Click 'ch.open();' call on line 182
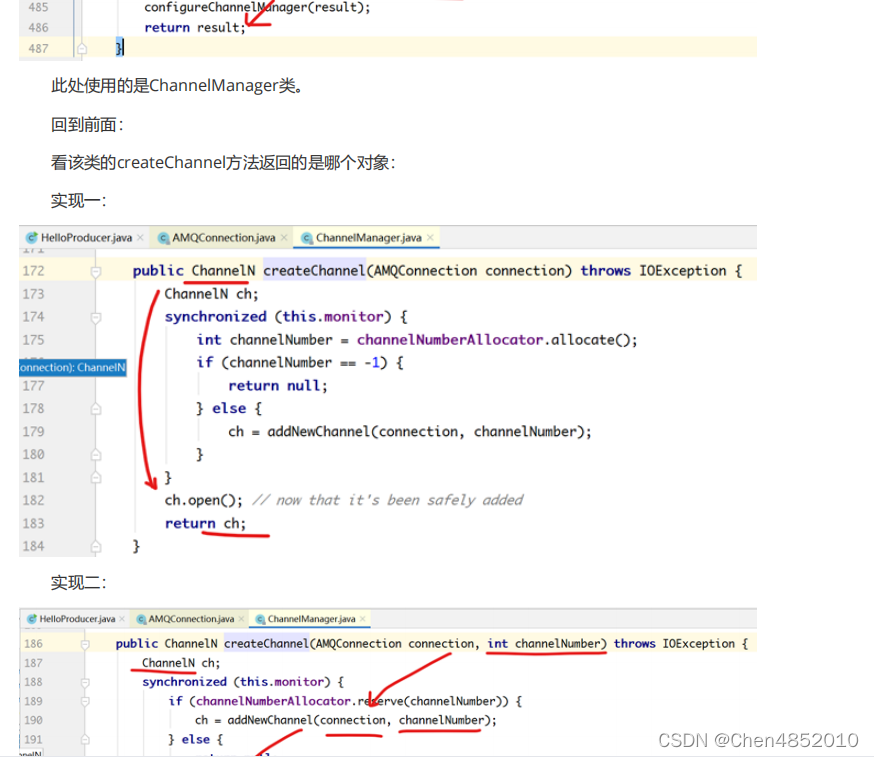Image resolution: width=874 pixels, height=757 pixels. pyautogui.click(x=203, y=501)
